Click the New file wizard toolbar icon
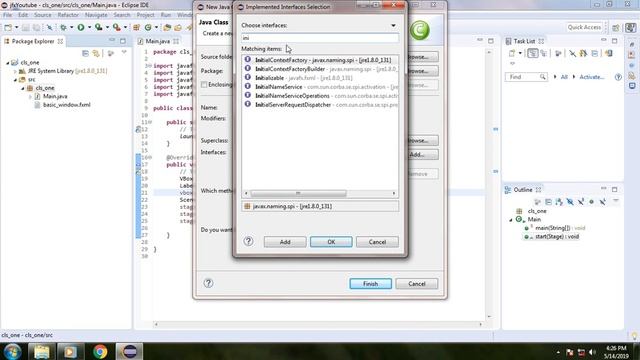 [x=8, y=27]
